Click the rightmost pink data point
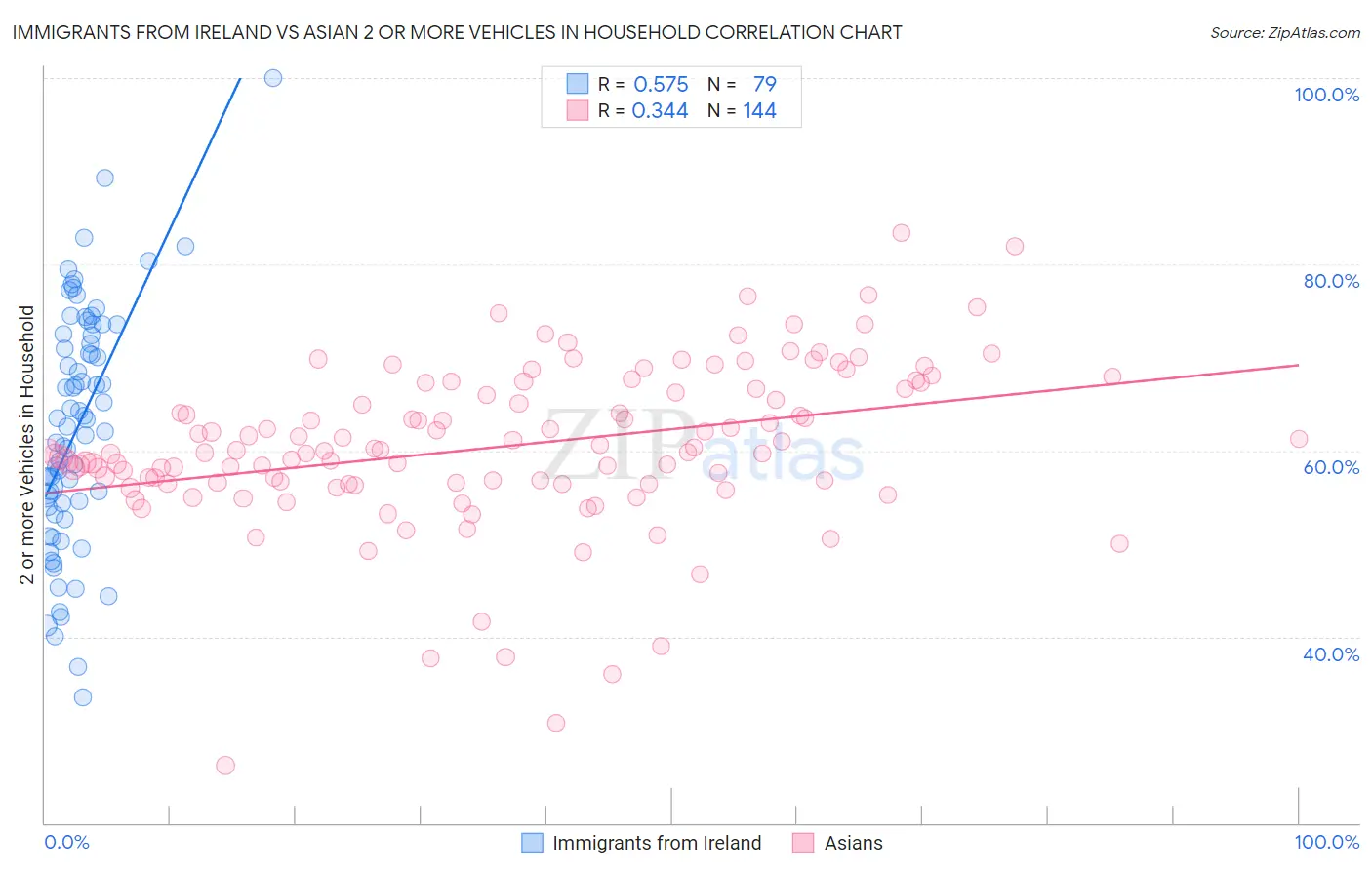The height and width of the screenshot is (870, 1372). tap(1299, 439)
